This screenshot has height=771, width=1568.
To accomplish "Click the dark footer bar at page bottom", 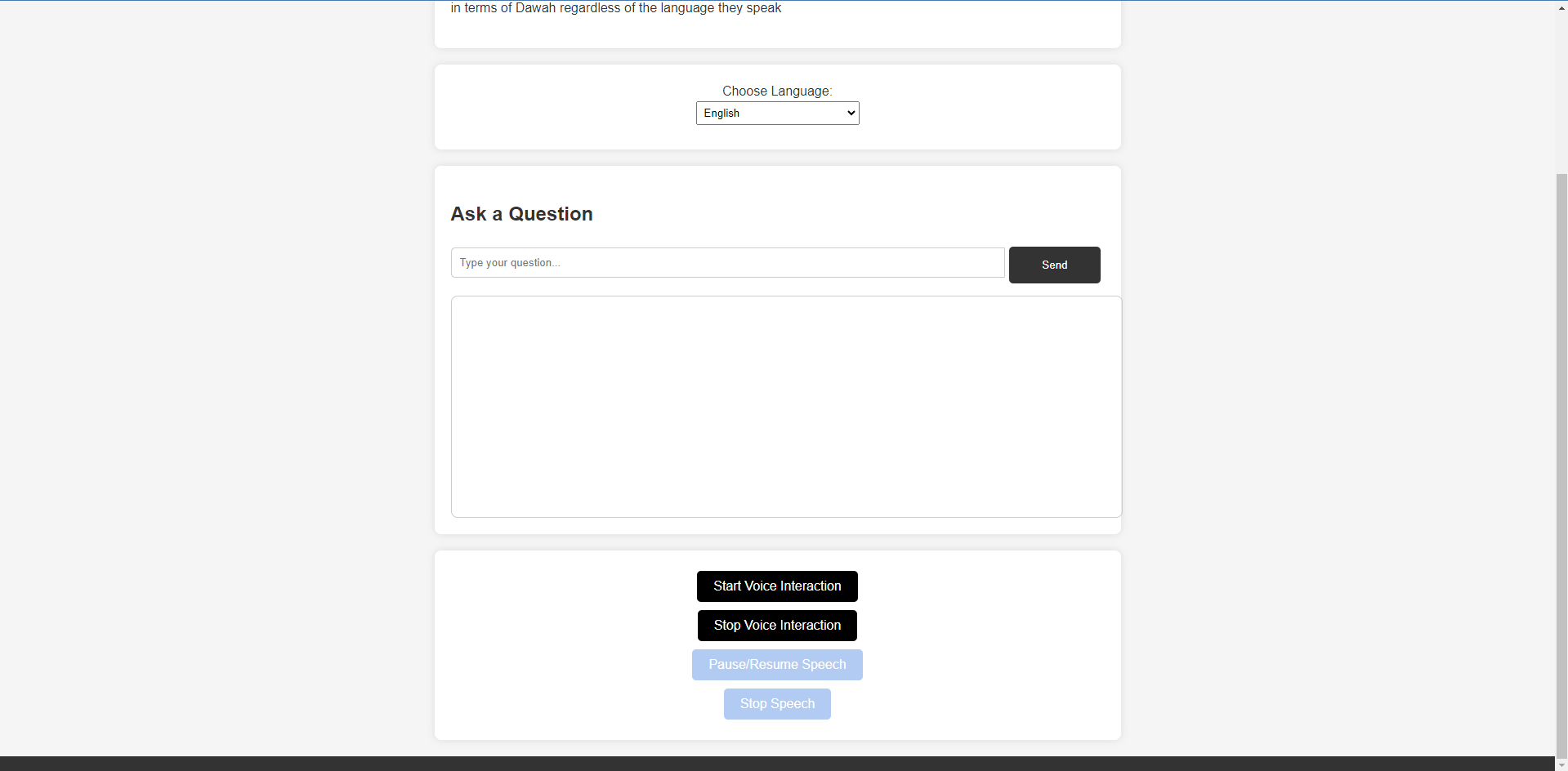I will (777, 764).
